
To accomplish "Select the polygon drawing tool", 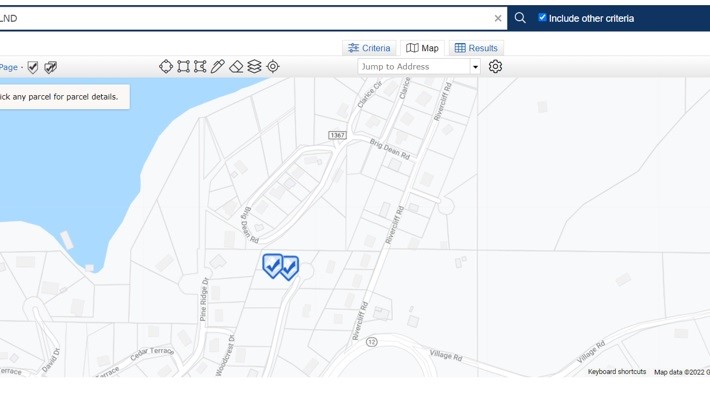I will pyautogui.click(x=200, y=67).
